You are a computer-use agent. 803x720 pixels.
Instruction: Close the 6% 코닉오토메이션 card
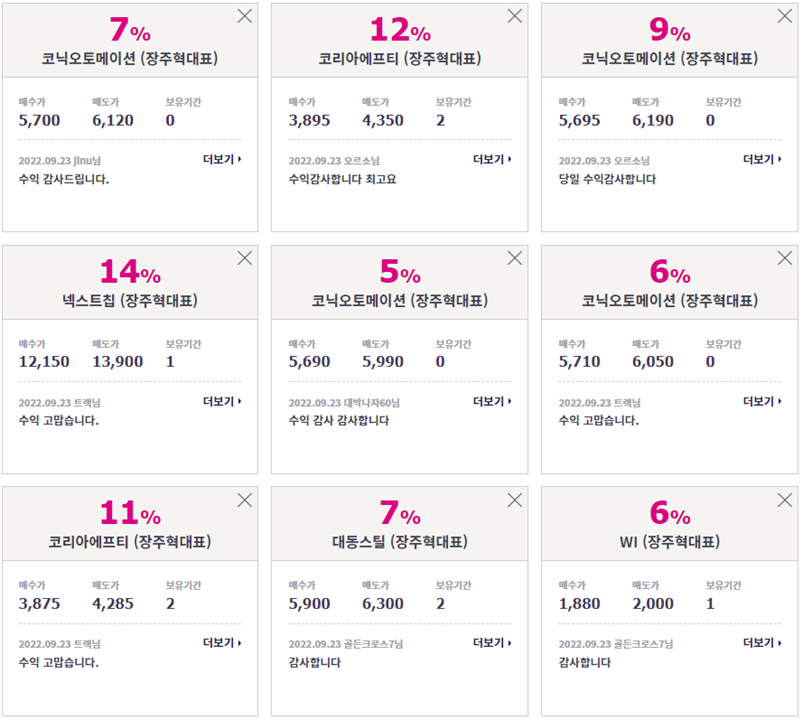point(785,258)
